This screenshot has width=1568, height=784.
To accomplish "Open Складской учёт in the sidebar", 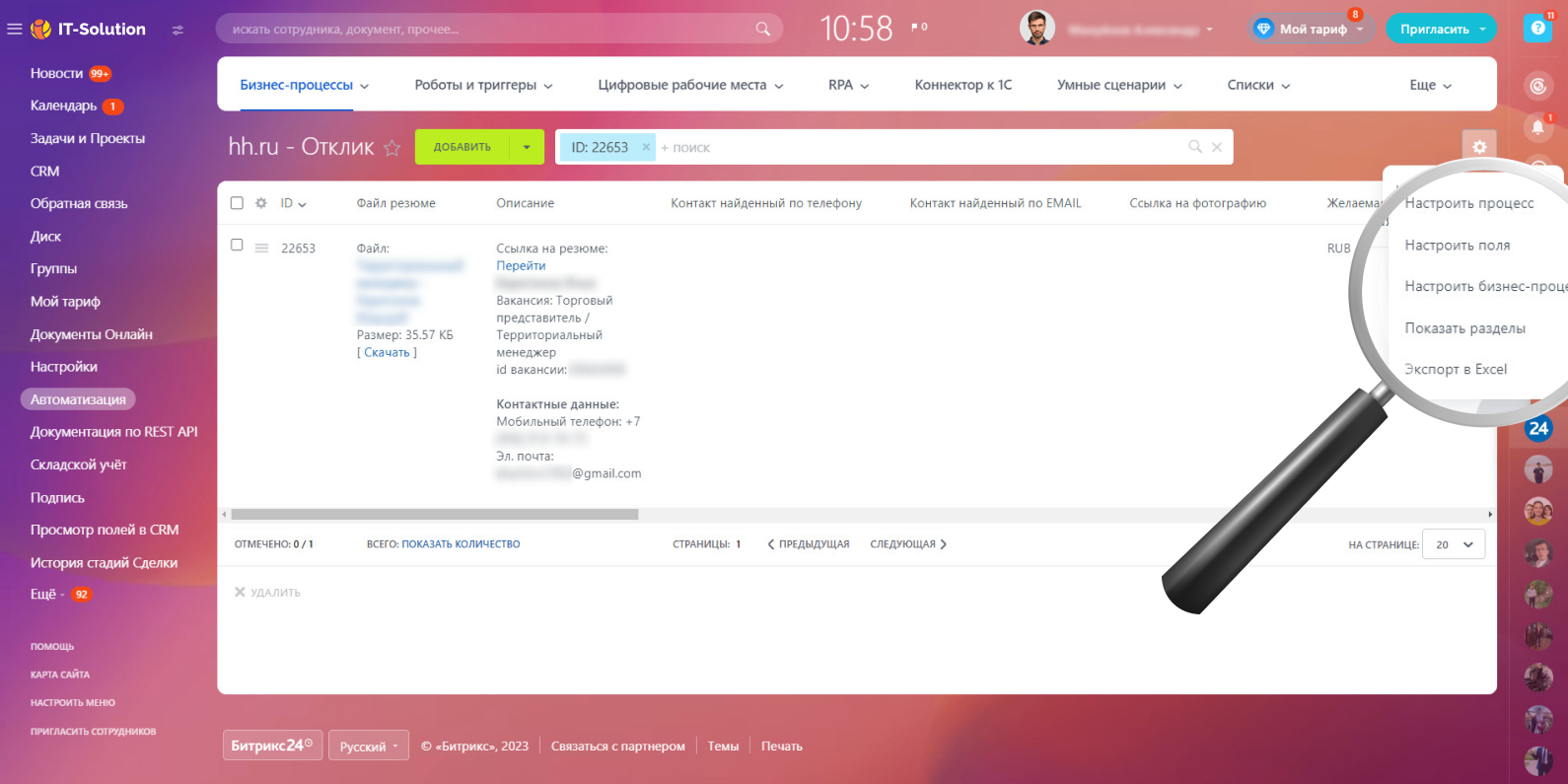I will click(79, 464).
